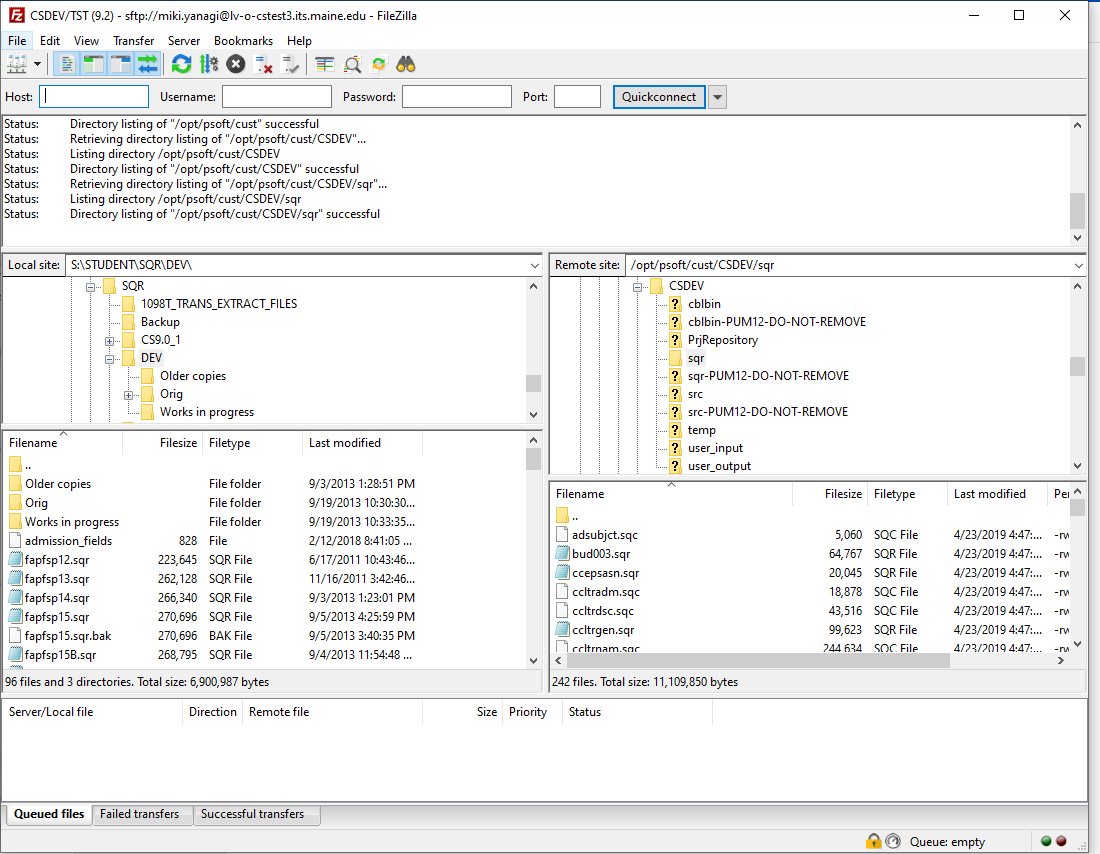Viewport: 1100px width, 854px height.
Task: Reconnect to the last used server
Action: tap(290, 65)
